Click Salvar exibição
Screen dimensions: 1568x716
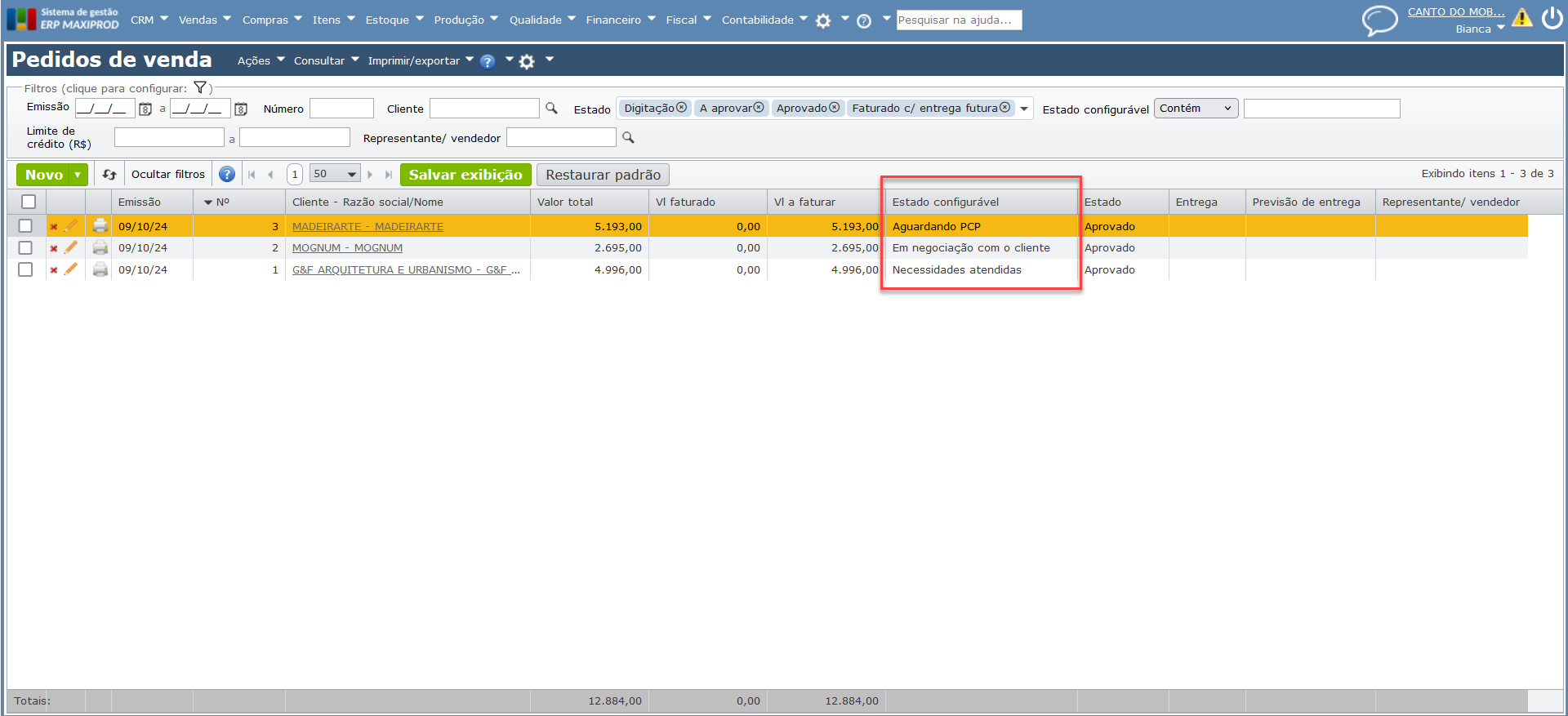pos(465,175)
